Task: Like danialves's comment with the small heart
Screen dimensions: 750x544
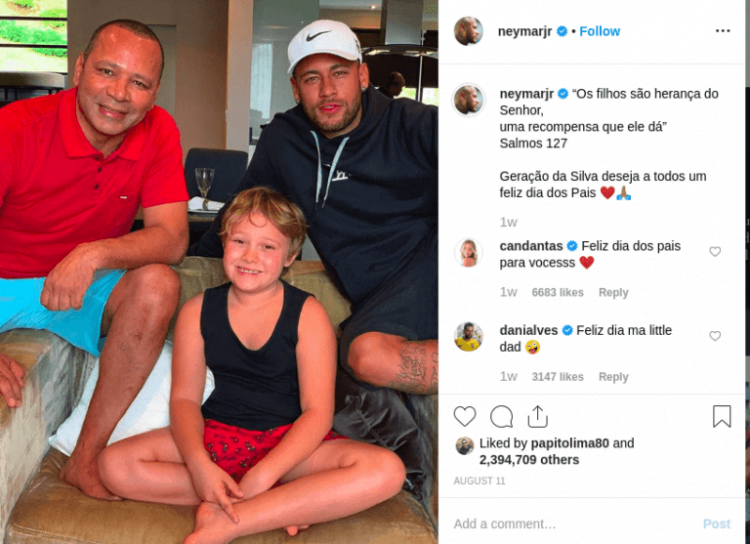Action: coord(715,336)
